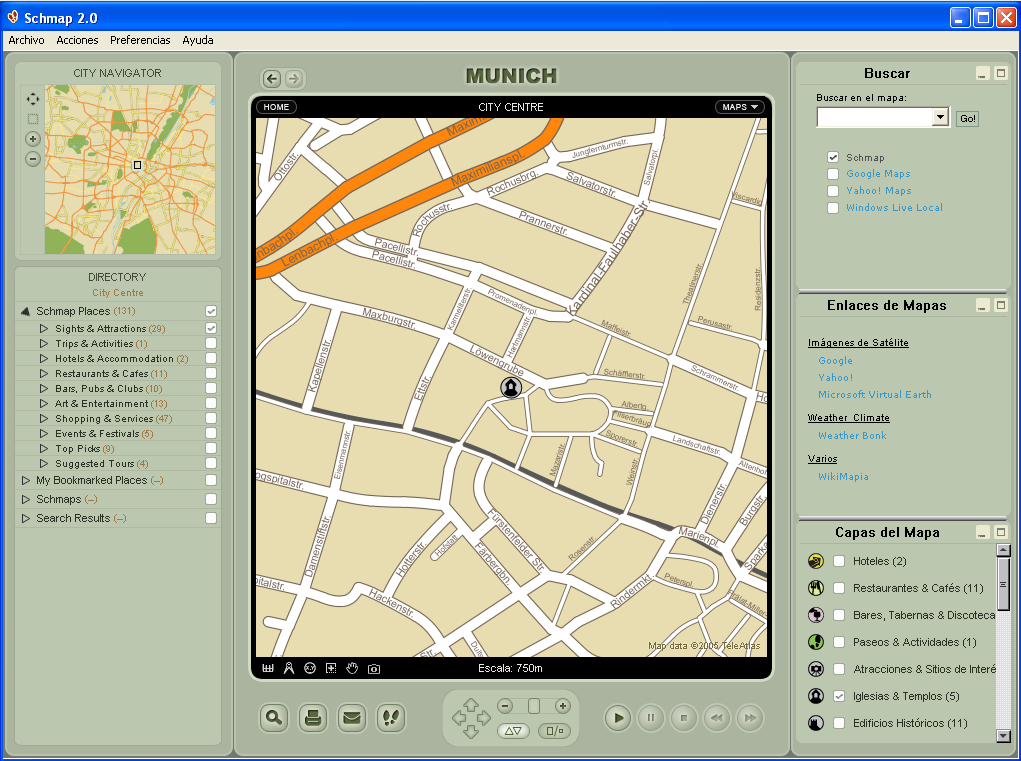
Task: Maximize the Capas del Mapa panel
Action: (1001, 533)
